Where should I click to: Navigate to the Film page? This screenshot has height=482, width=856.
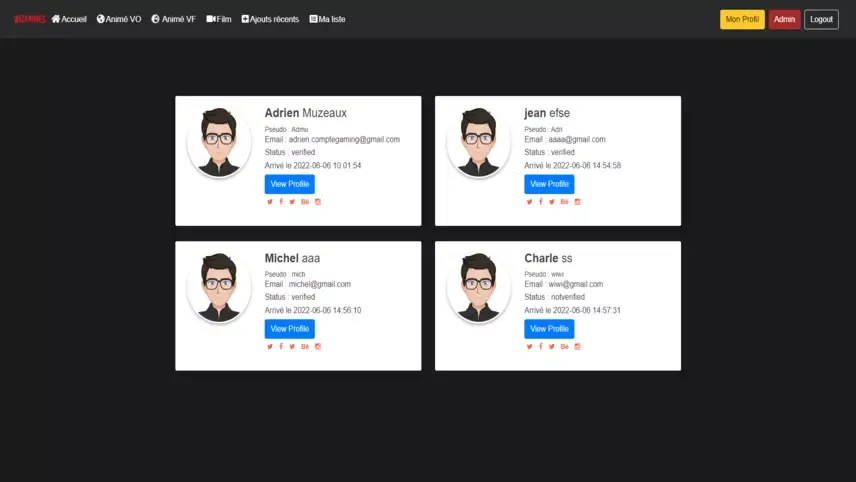point(219,19)
